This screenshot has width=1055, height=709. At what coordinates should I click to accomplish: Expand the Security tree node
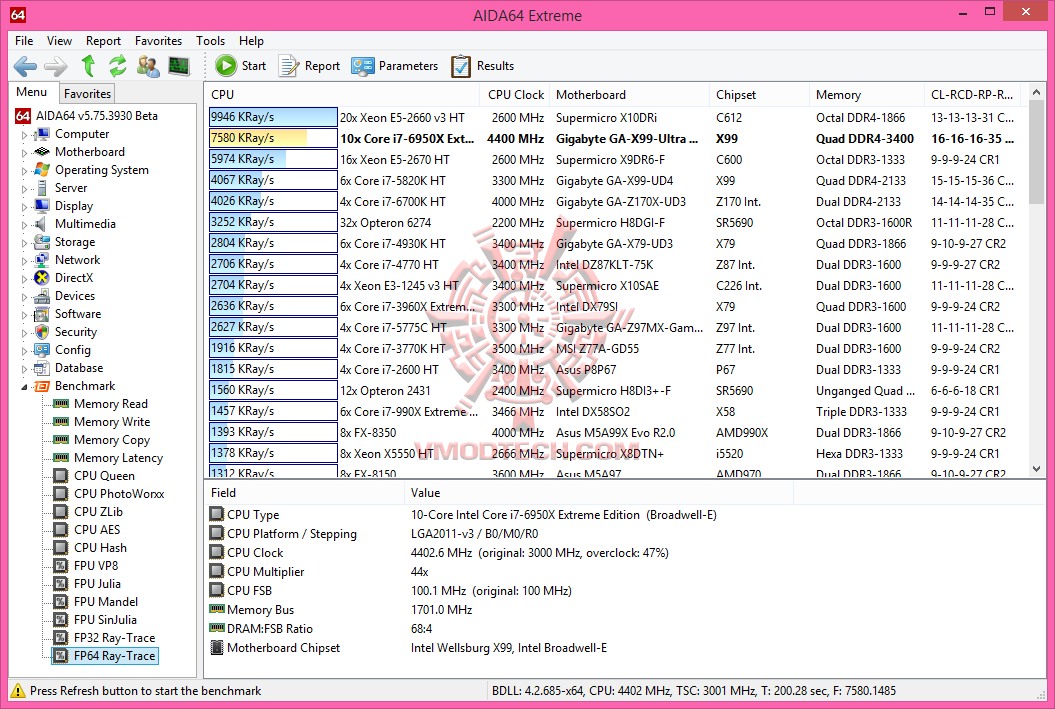pos(24,333)
